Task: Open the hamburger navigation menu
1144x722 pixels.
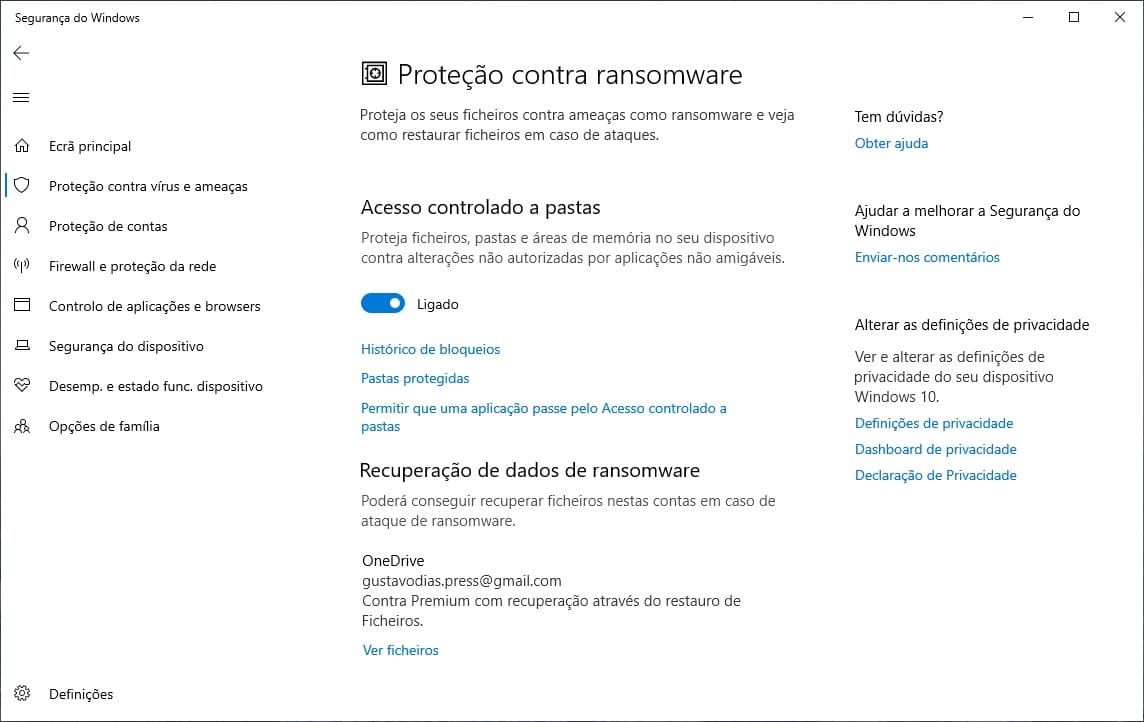Action: click(21, 98)
